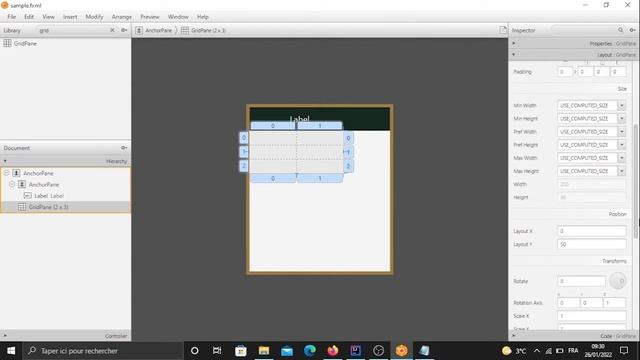Screen dimensions: 640x360
Task: Click the Layout Y input field
Action: coord(591,244)
